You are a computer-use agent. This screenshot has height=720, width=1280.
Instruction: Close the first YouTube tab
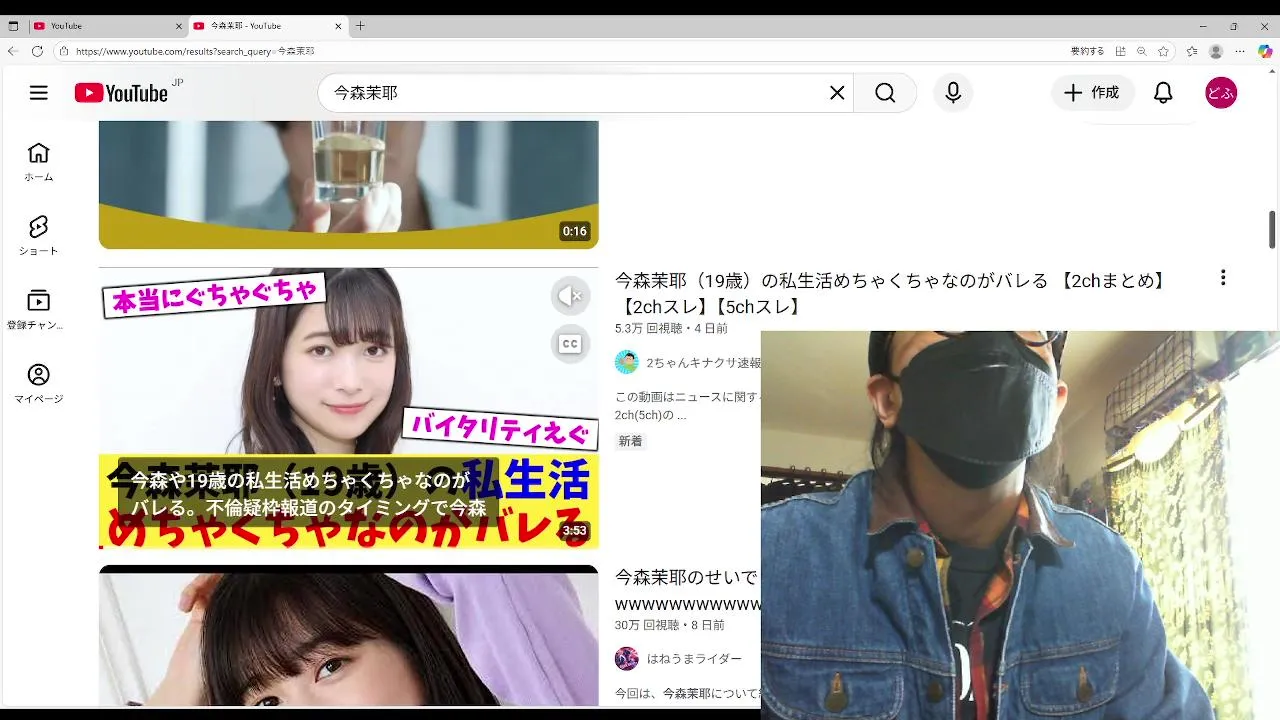(179, 26)
